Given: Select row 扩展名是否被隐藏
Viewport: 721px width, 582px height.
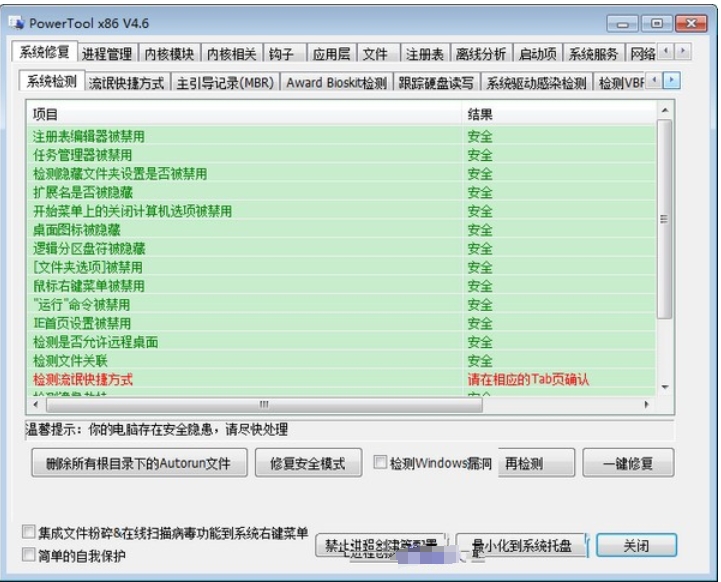Looking at the screenshot, I should coord(341,192).
